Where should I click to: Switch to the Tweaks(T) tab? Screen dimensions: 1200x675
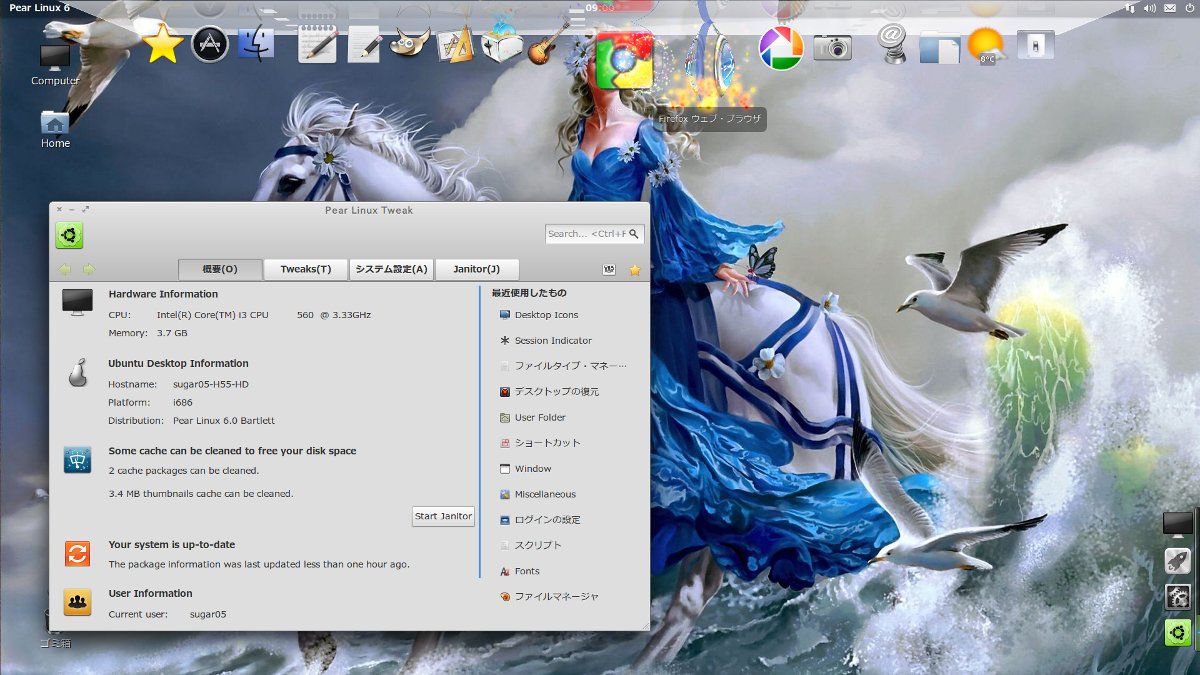point(306,269)
